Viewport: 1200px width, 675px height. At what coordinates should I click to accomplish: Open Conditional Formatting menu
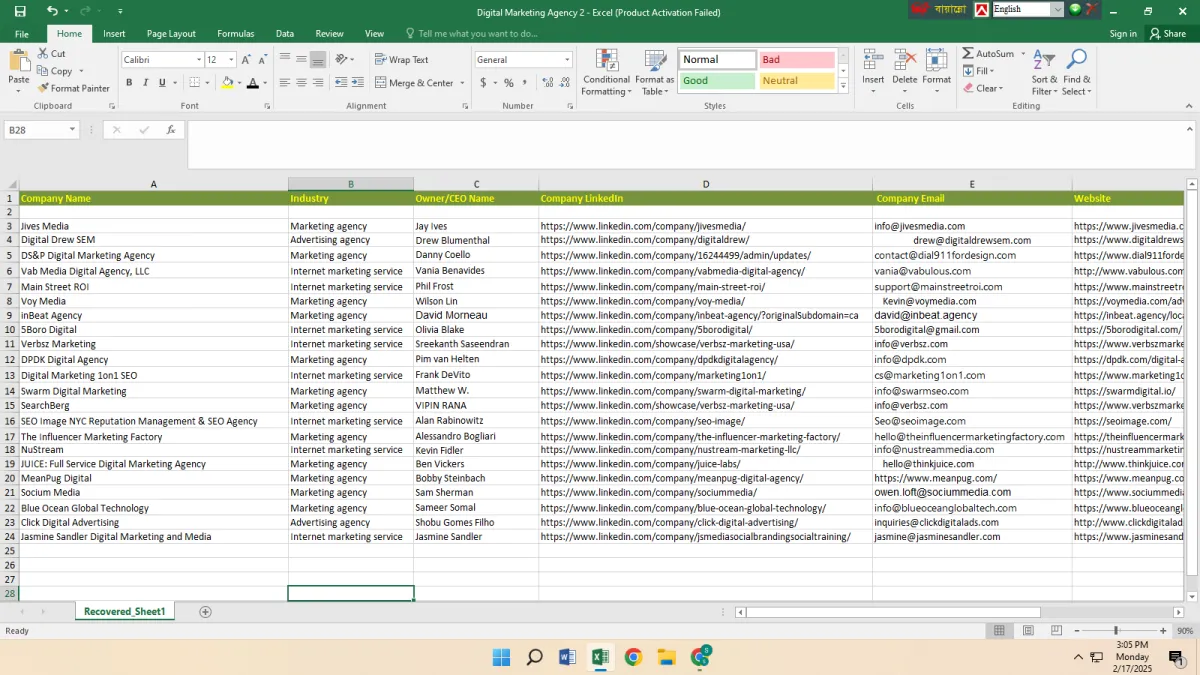607,72
